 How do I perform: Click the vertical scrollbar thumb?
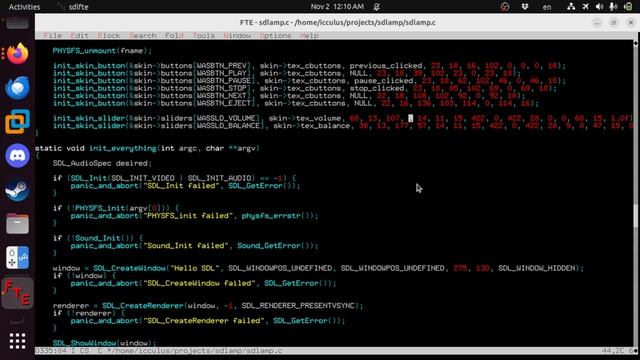(x=636, y=216)
